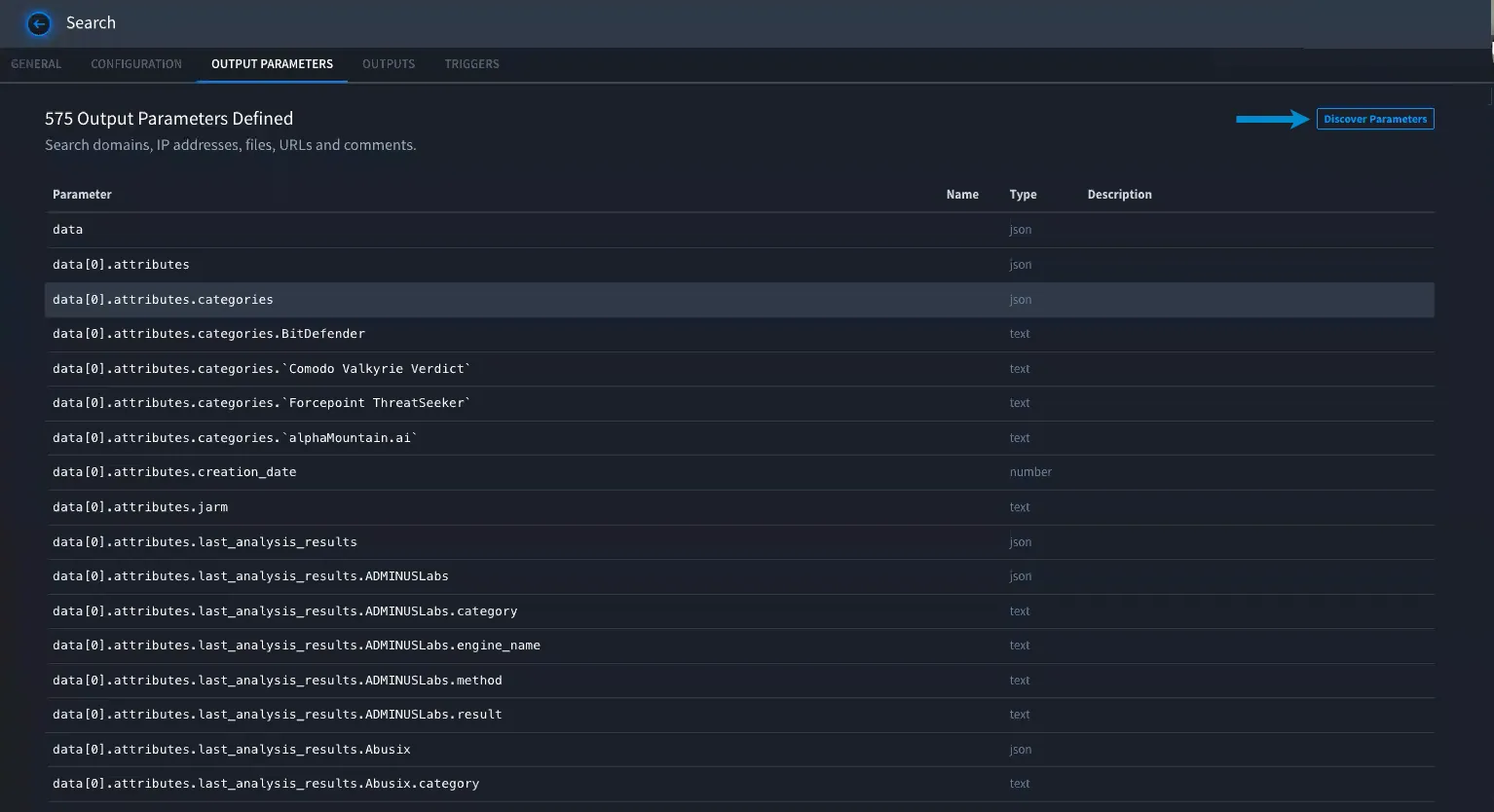This screenshot has height=812, width=1494.
Task: Click the '575 Output Parameters Defined' heading
Action: point(168,119)
